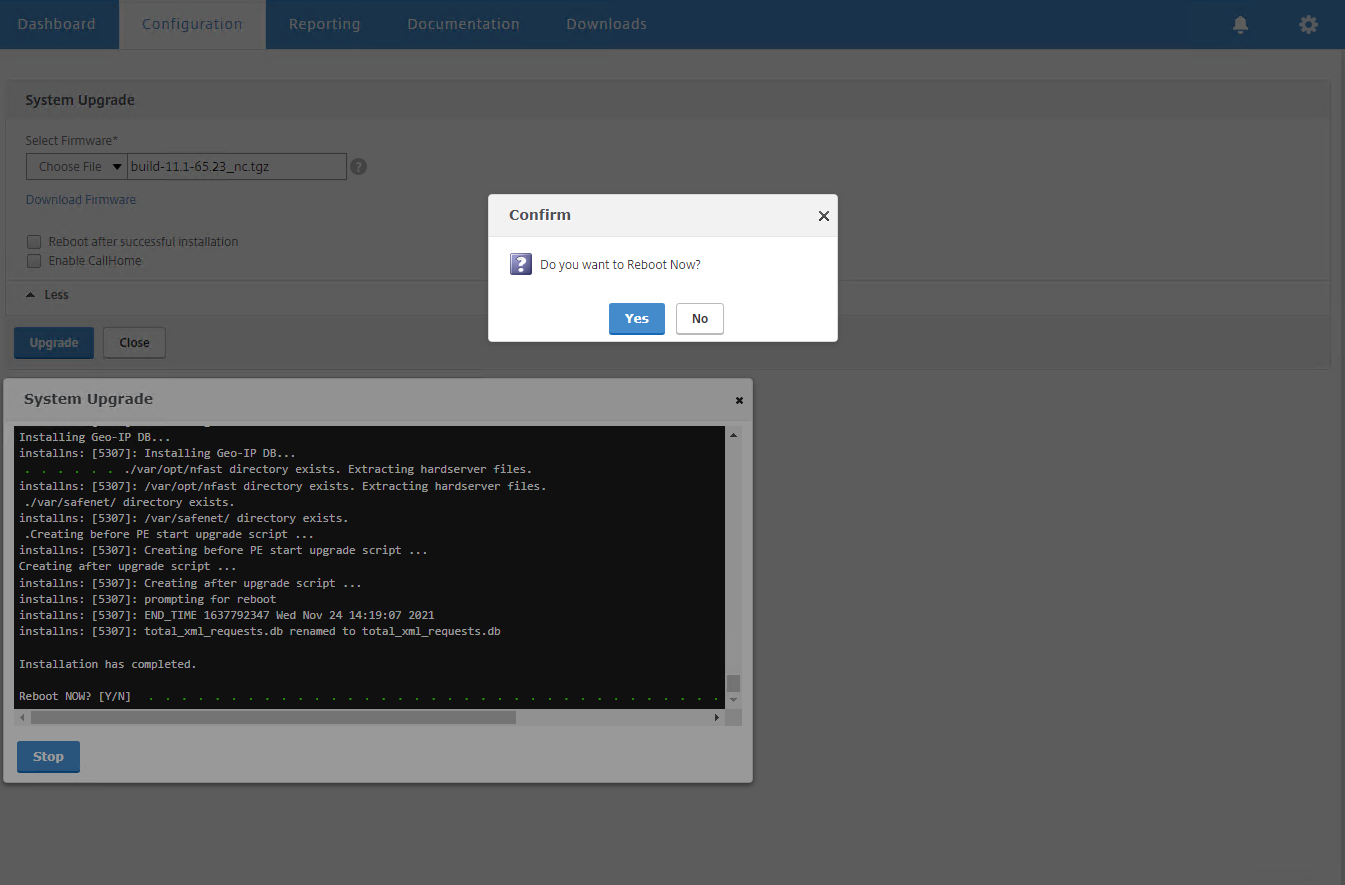This screenshot has width=1345, height=885.
Task: Click the log scroll-right arrow
Action: 717,718
